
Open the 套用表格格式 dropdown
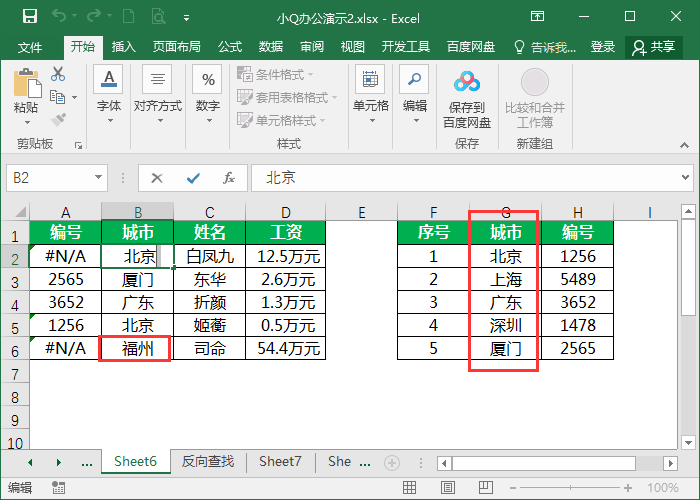[x=287, y=97]
